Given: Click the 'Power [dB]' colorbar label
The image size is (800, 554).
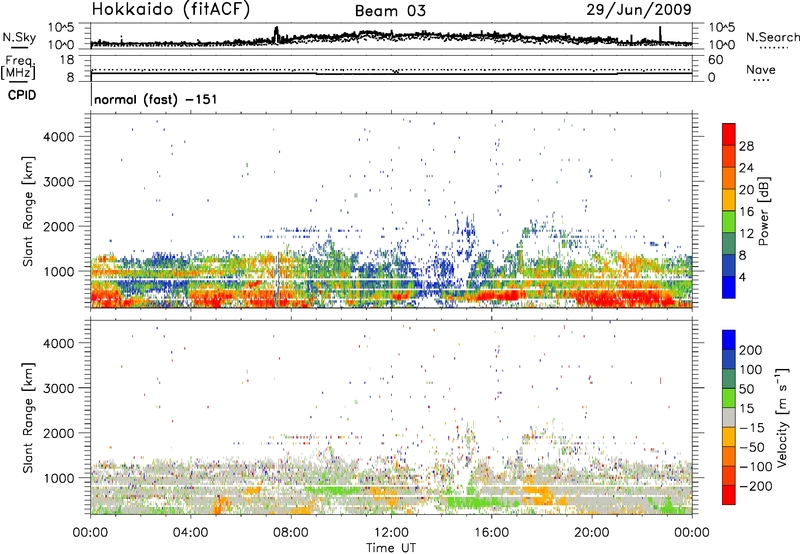Looking at the screenshot, I should pyautogui.click(x=763, y=211).
